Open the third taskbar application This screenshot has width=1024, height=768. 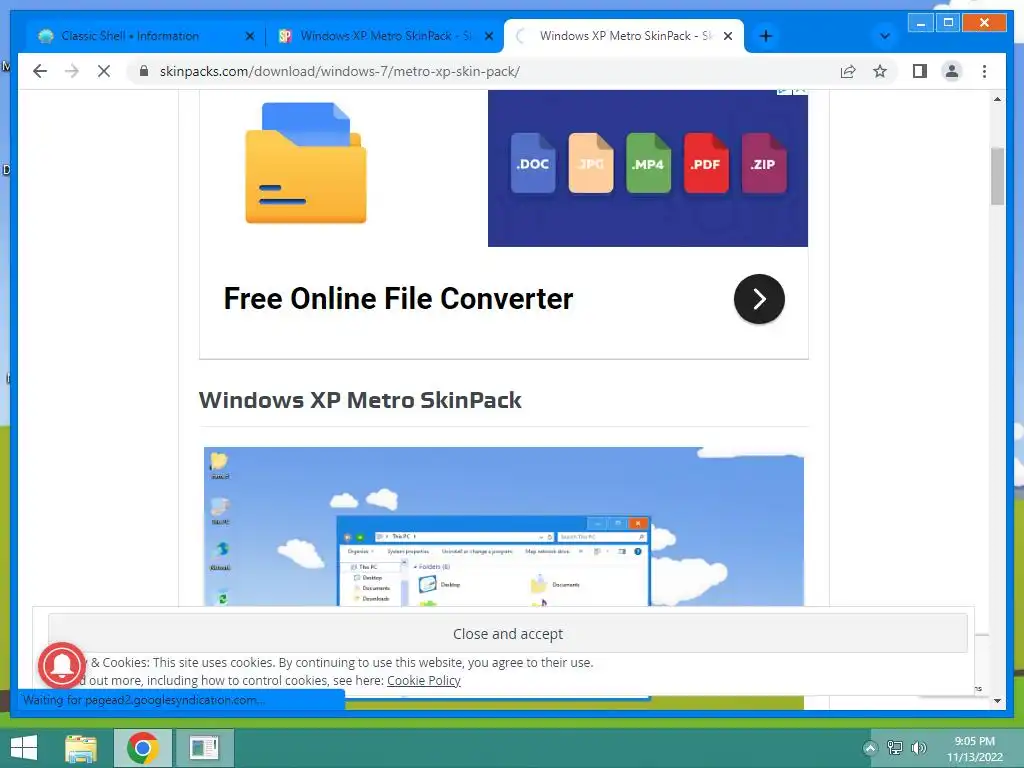click(x=204, y=748)
